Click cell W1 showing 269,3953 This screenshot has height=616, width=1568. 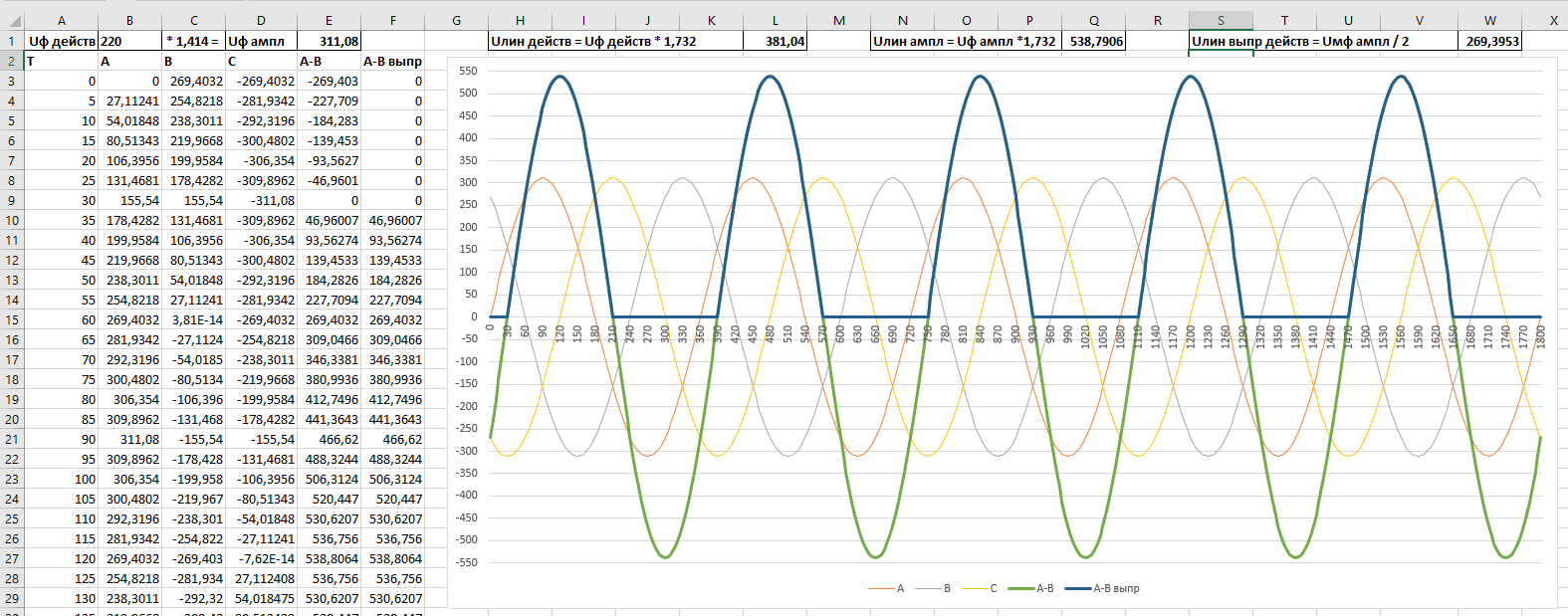tap(1490, 41)
